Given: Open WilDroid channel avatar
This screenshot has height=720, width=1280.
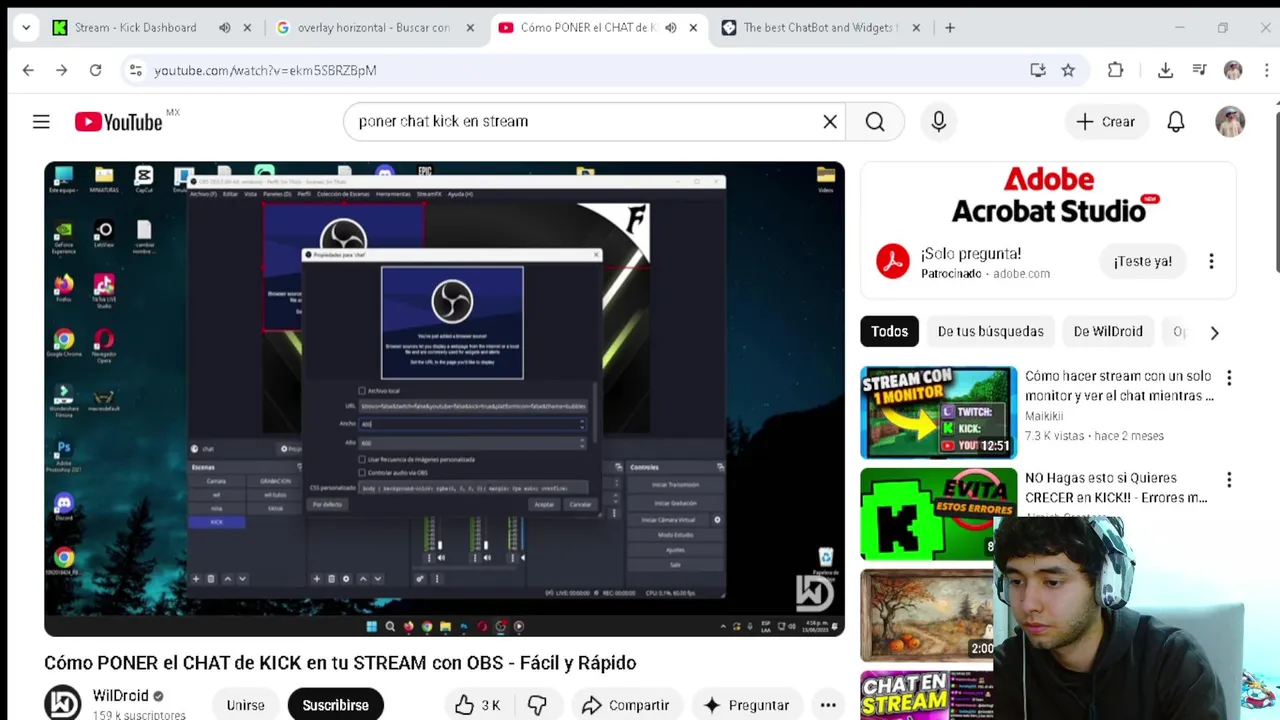Looking at the screenshot, I should pyautogui.click(x=62, y=703).
